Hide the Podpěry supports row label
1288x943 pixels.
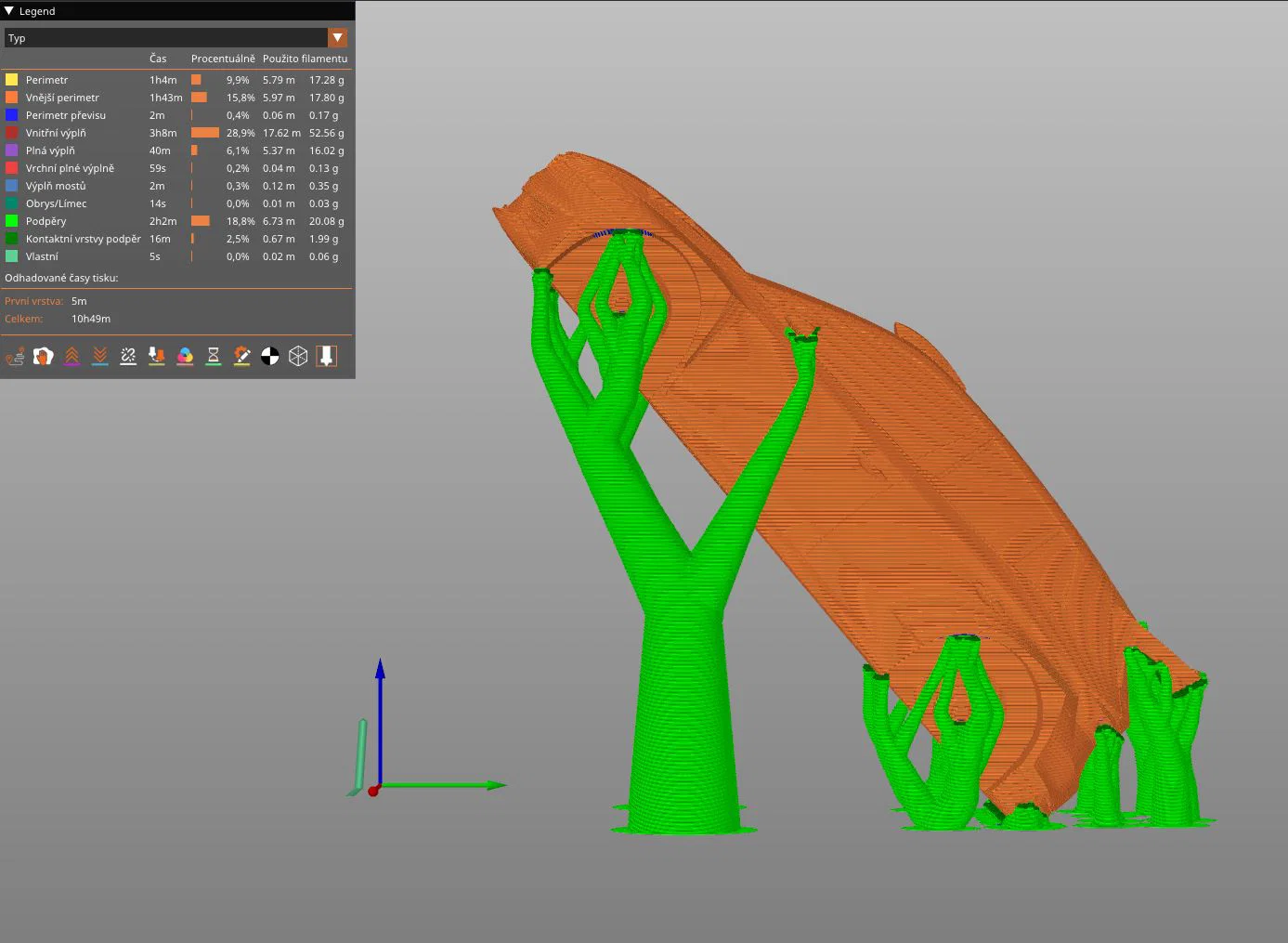click(46, 221)
